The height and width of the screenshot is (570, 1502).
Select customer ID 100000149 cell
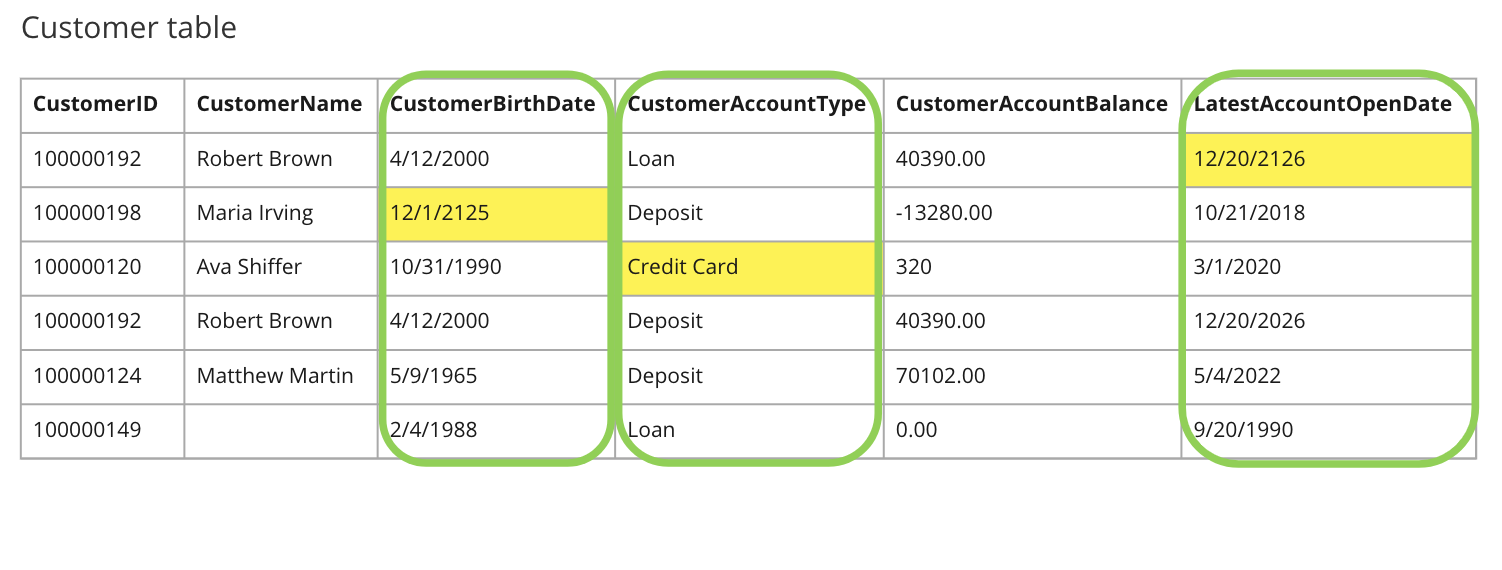pos(87,430)
